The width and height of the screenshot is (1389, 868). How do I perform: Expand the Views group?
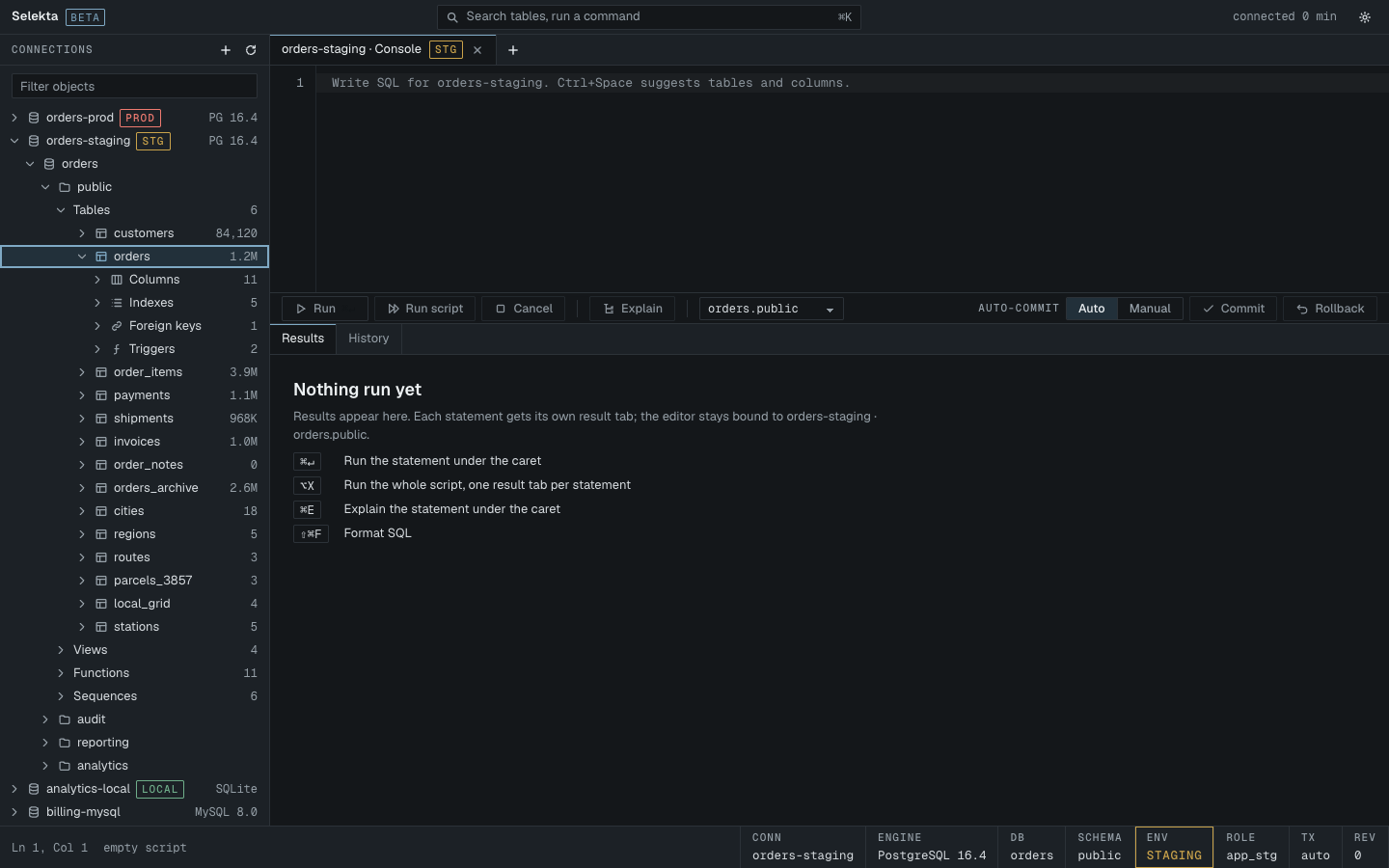click(x=61, y=650)
